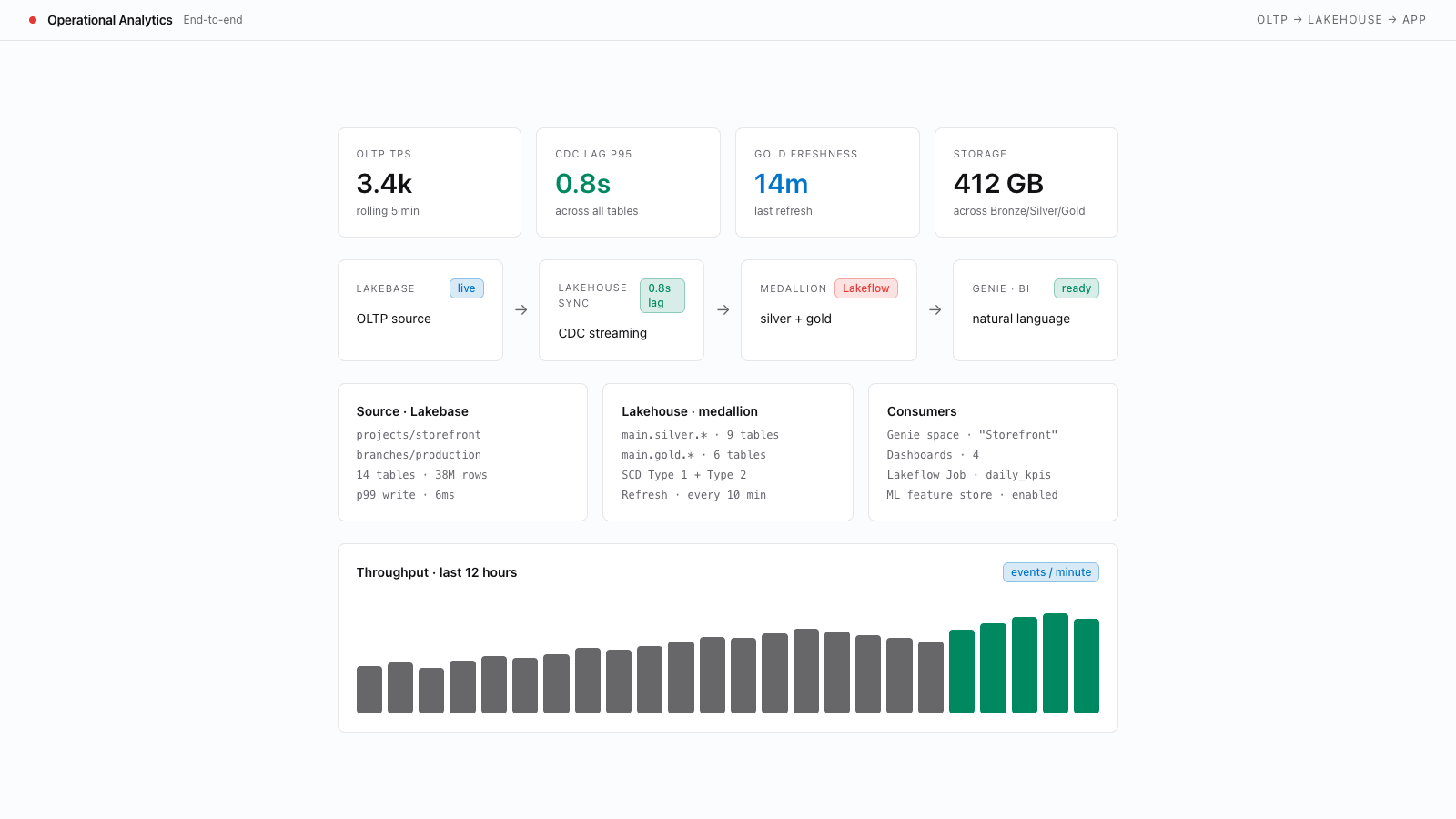Click the tallest green throughput bar
The height and width of the screenshot is (819, 1456).
1056,663
